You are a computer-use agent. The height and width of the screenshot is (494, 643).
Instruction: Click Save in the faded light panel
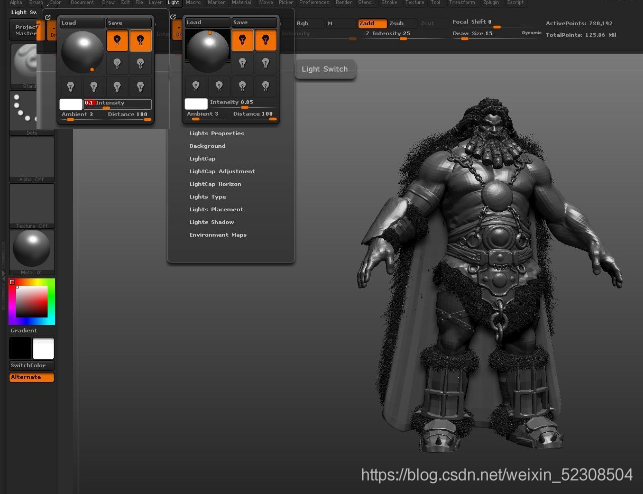tap(129, 23)
